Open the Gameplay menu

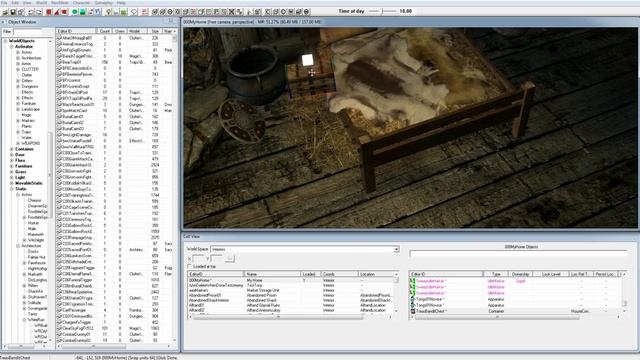(x=103, y=2)
